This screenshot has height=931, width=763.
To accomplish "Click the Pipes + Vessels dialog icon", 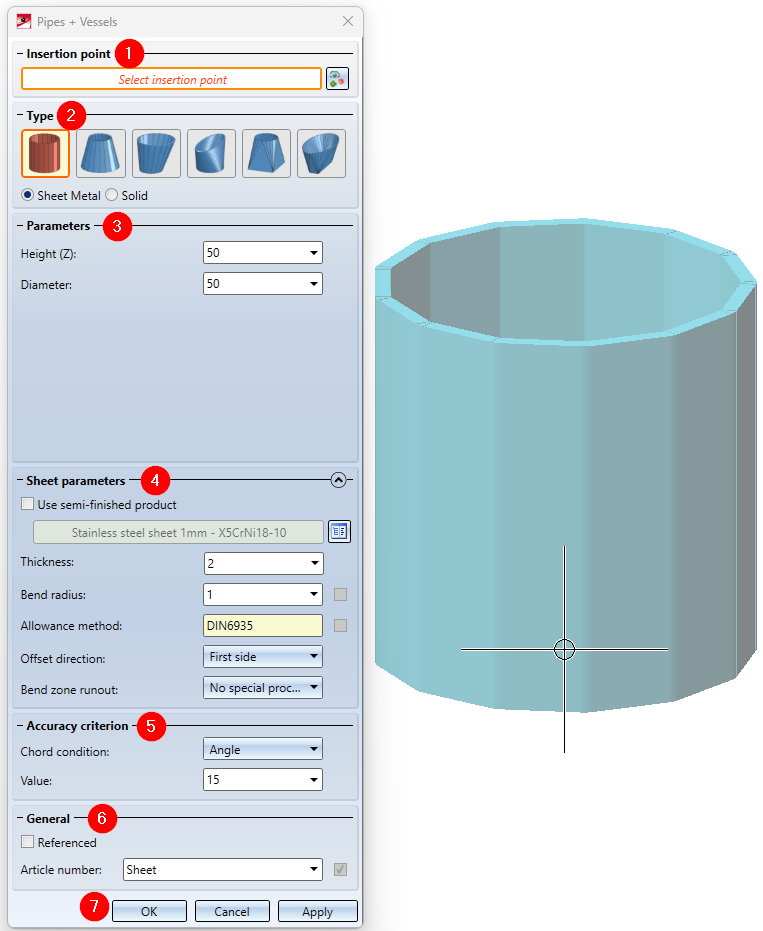I will point(24,22).
